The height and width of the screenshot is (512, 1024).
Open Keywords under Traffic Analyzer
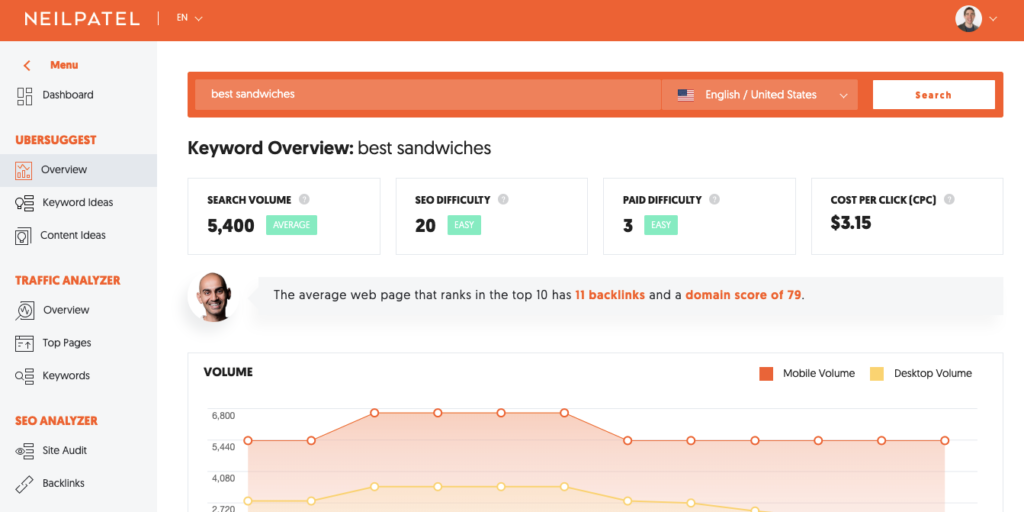(66, 376)
